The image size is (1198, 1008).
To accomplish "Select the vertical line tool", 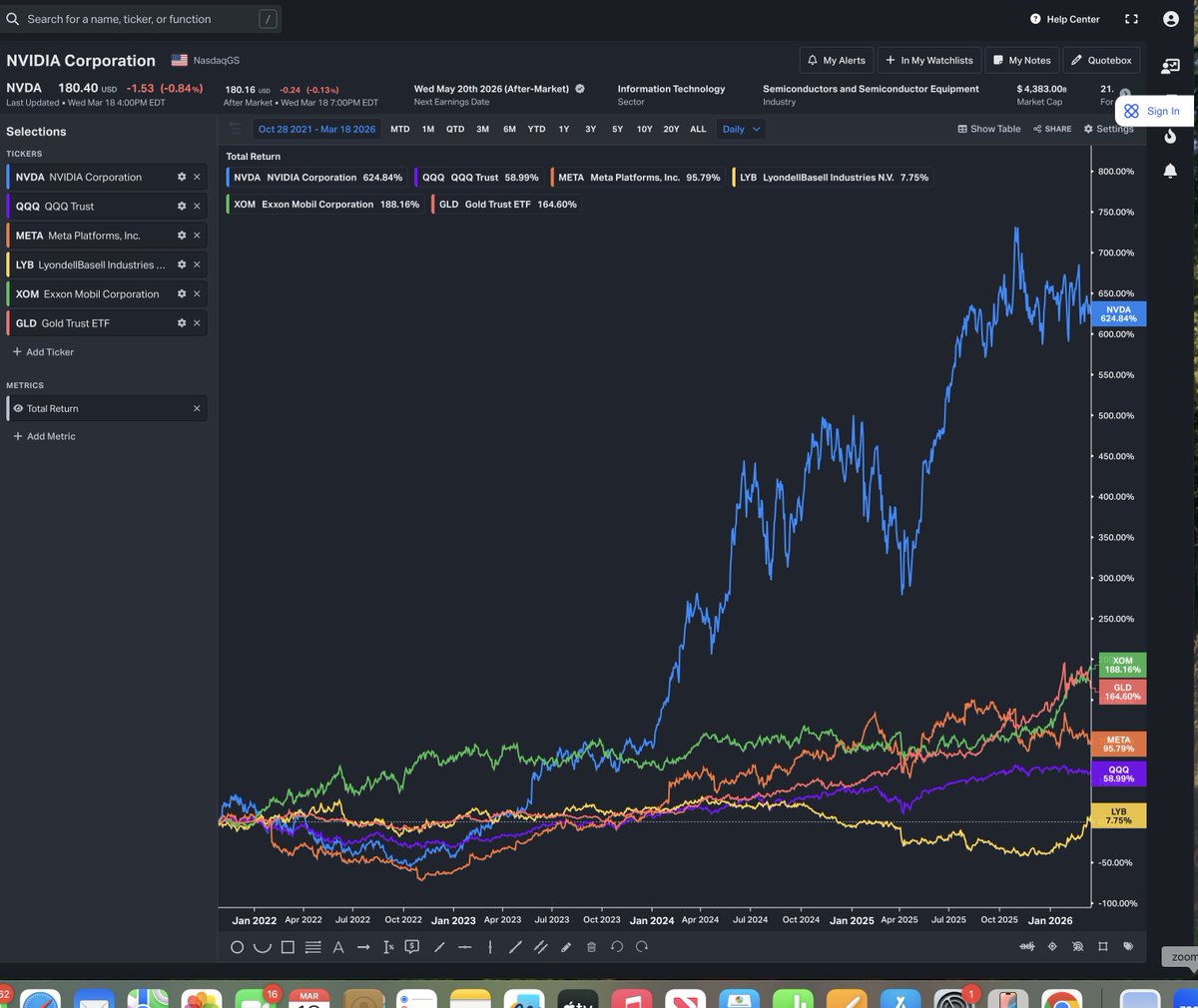I will point(490,947).
